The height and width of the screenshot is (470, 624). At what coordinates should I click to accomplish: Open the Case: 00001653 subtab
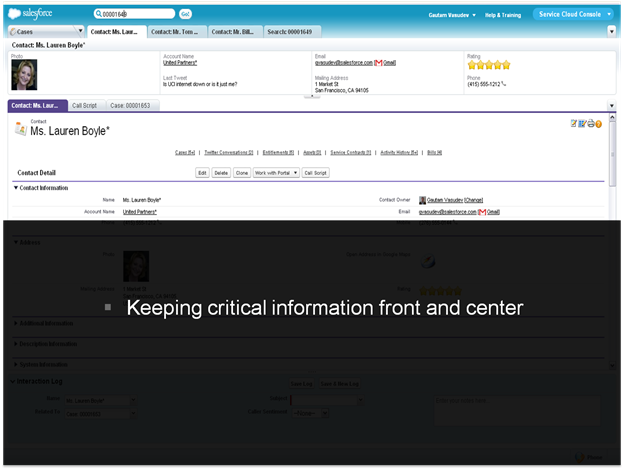pos(131,105)
